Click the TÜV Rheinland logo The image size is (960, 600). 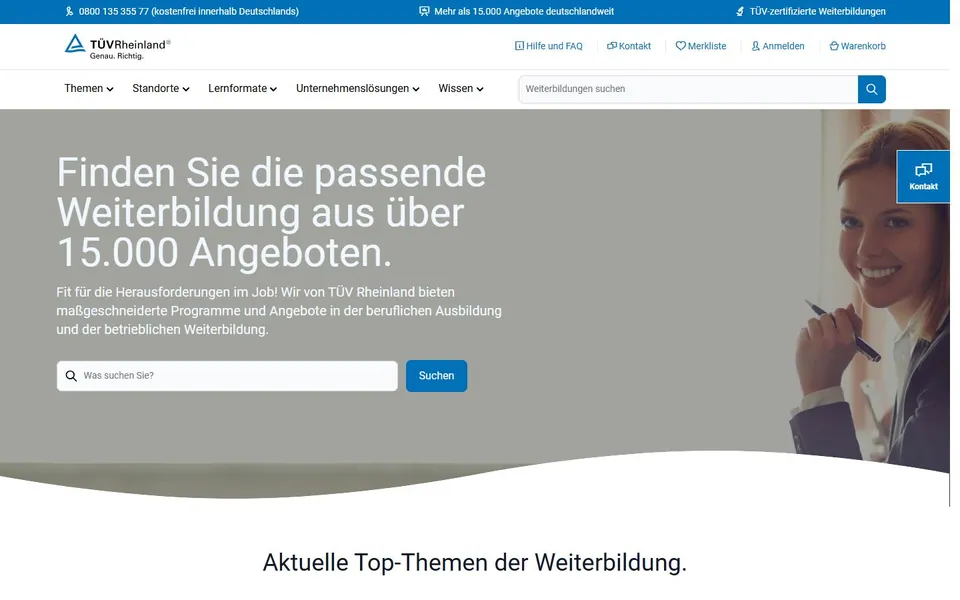click(118, 47)
